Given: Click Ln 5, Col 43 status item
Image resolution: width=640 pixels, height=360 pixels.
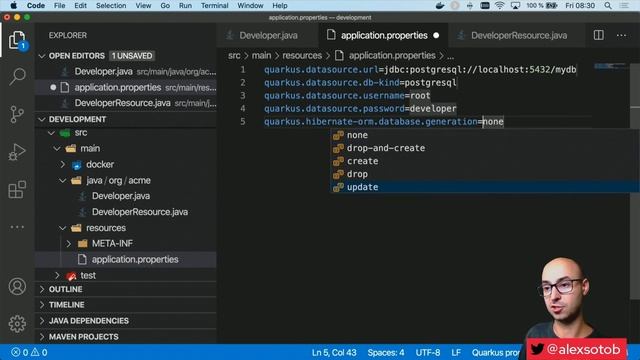Looking at the screenshot, I should tap(334, 352).
